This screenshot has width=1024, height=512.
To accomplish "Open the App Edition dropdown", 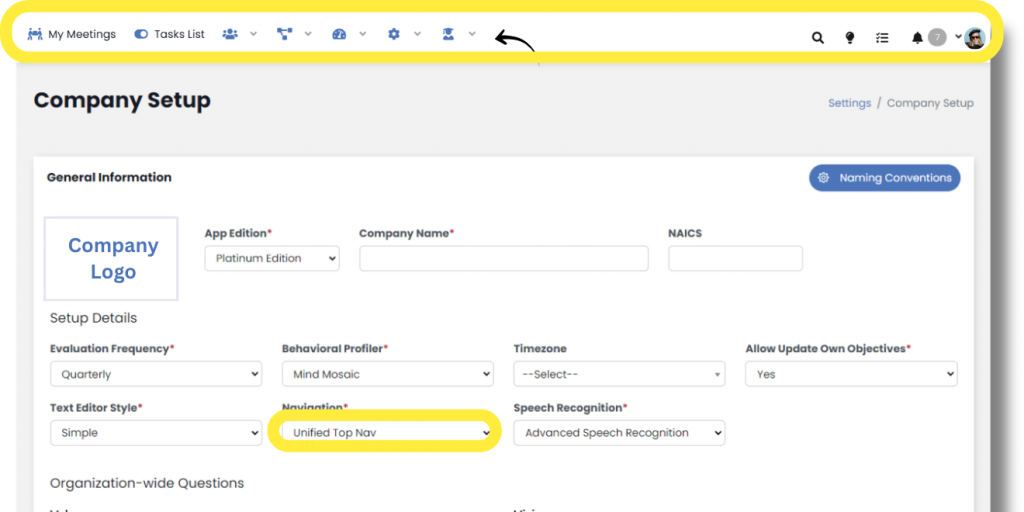I will tap(272, 258).
